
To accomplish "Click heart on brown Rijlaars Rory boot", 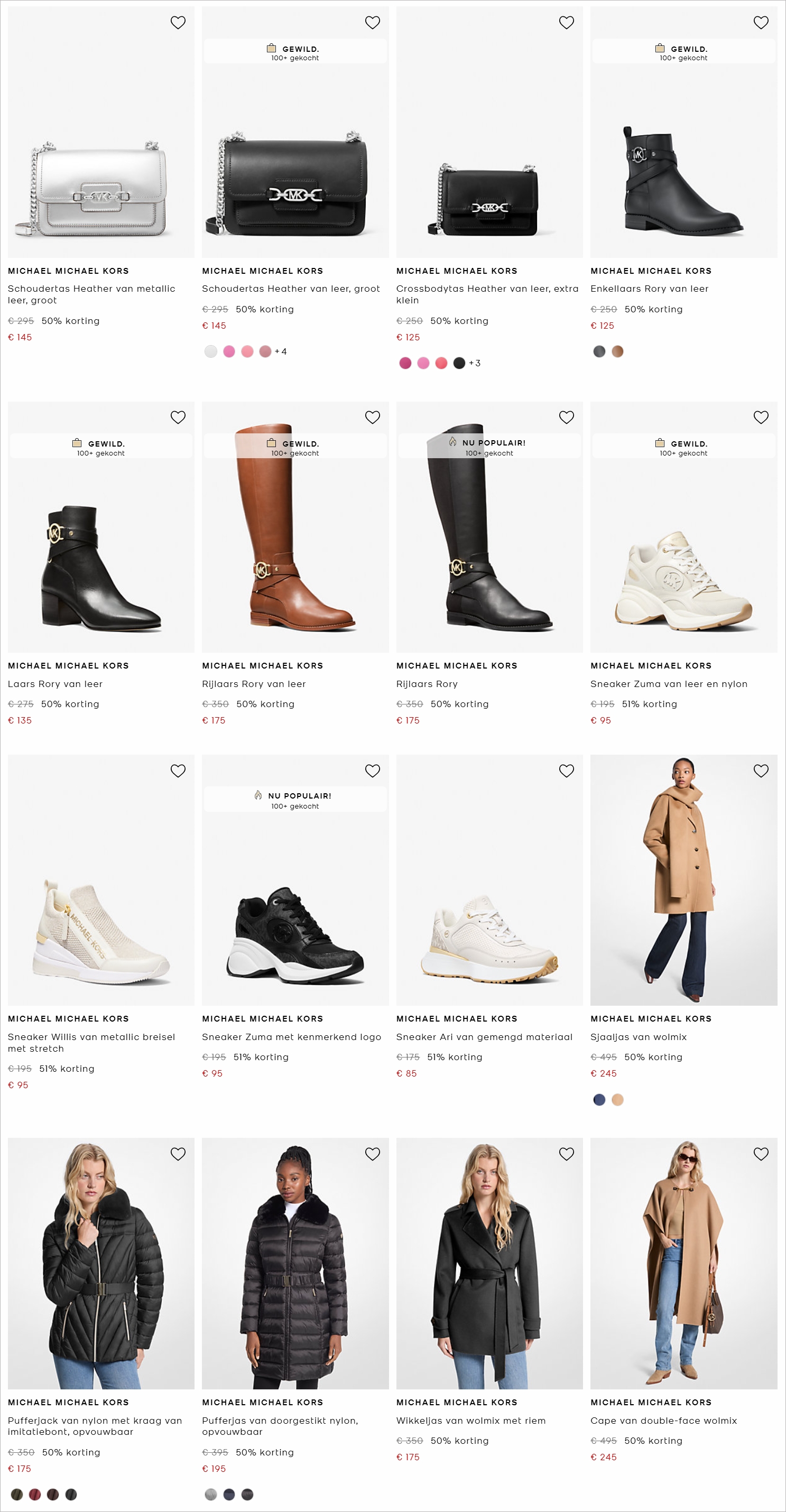I will coord(372,418).
